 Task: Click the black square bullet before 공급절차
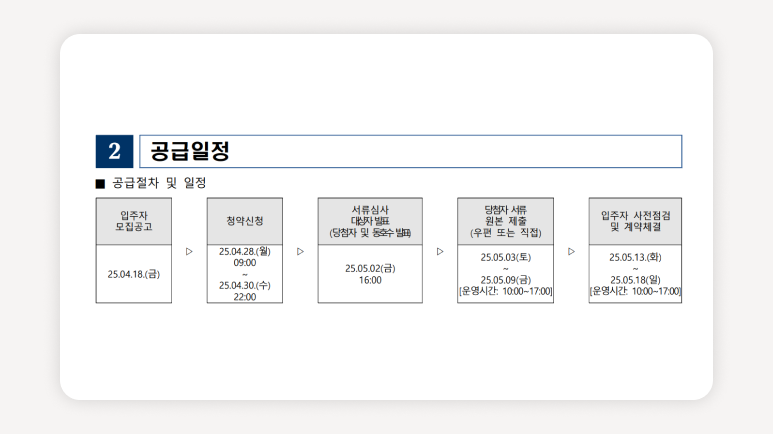[100, 184]
